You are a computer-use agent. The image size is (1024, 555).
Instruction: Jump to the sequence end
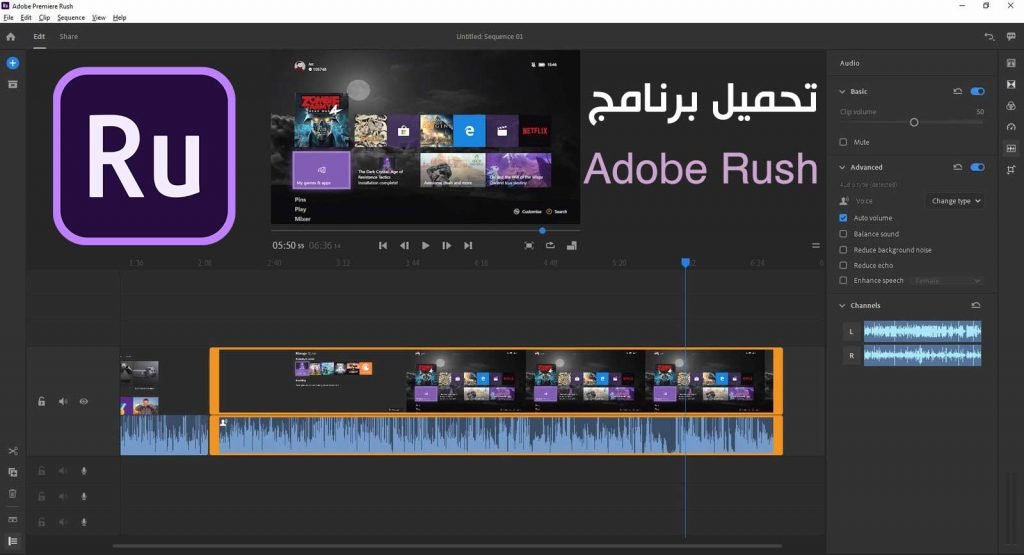point(468,246)
